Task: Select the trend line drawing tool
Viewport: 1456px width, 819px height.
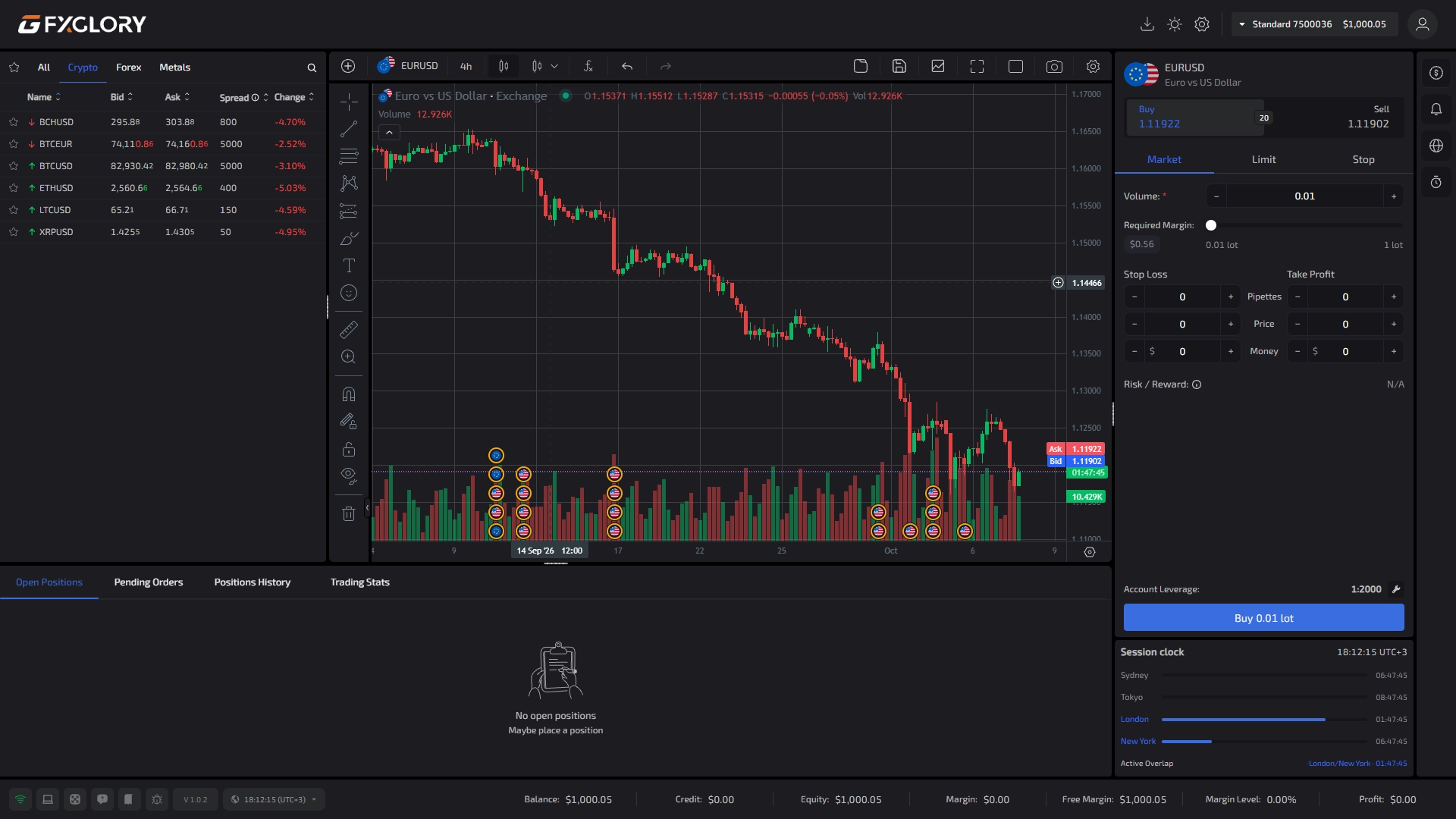Action: click(349, 129)
